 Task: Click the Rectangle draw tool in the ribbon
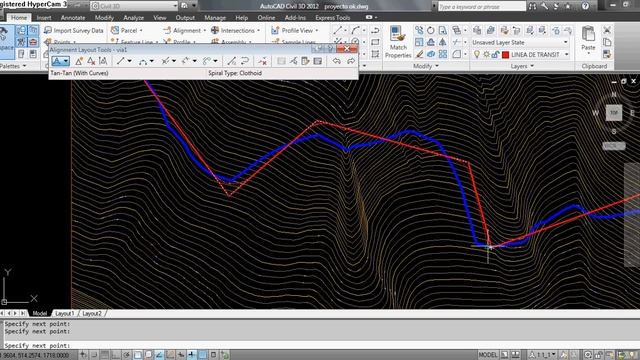[x=375, y=42]
